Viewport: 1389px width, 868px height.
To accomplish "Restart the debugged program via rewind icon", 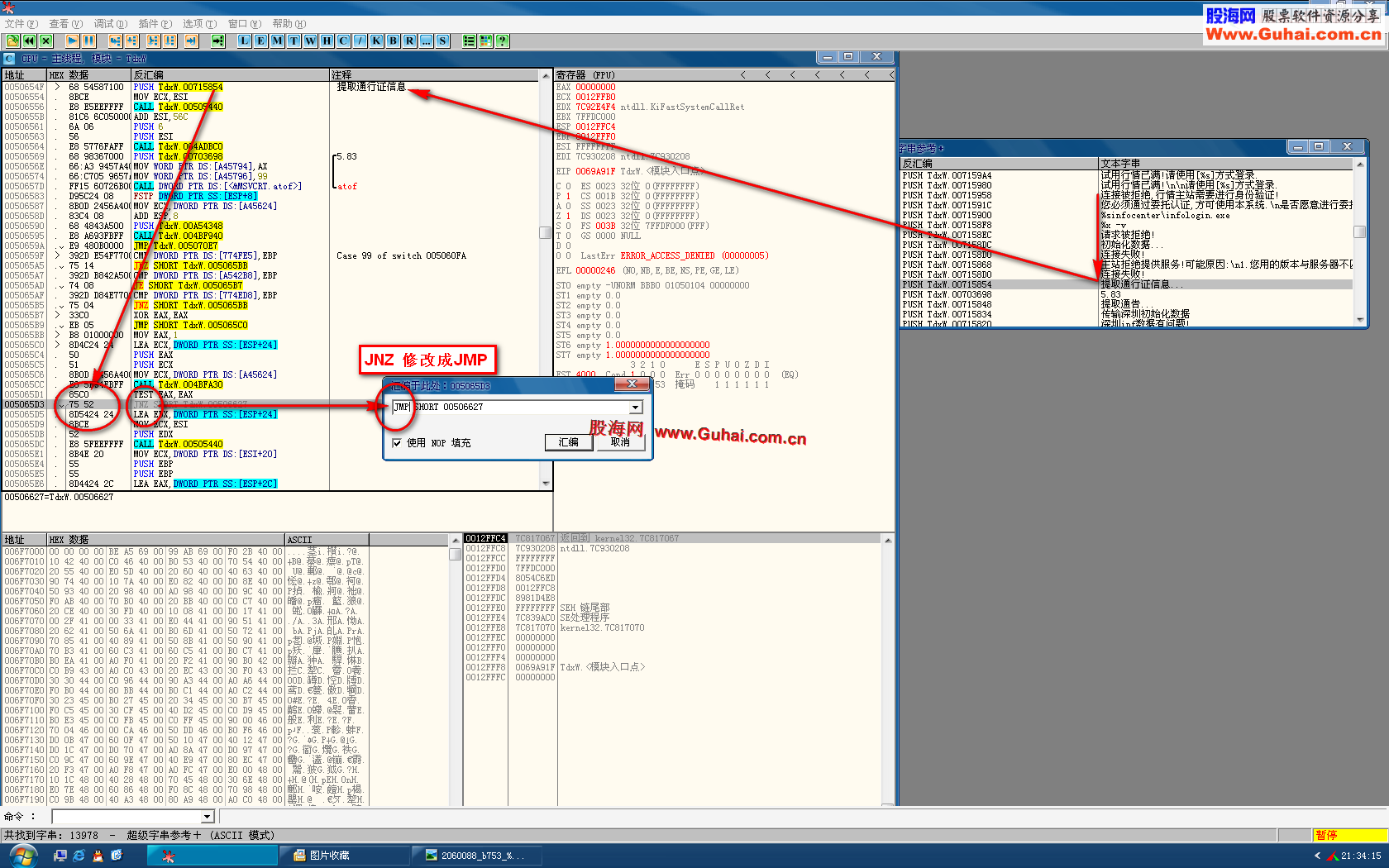I will (x=29, y=41).
